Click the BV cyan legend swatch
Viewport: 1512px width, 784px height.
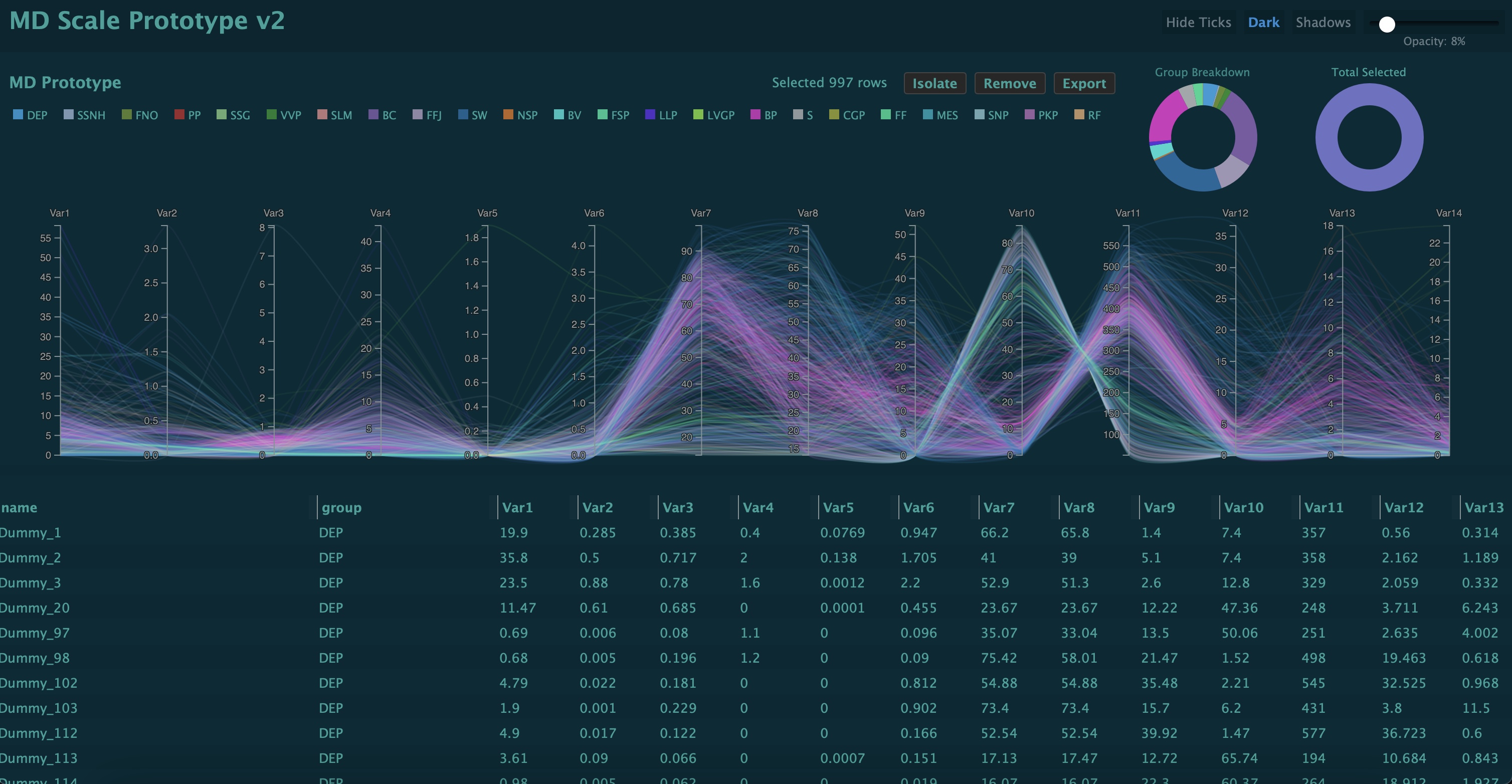(559, 114)
